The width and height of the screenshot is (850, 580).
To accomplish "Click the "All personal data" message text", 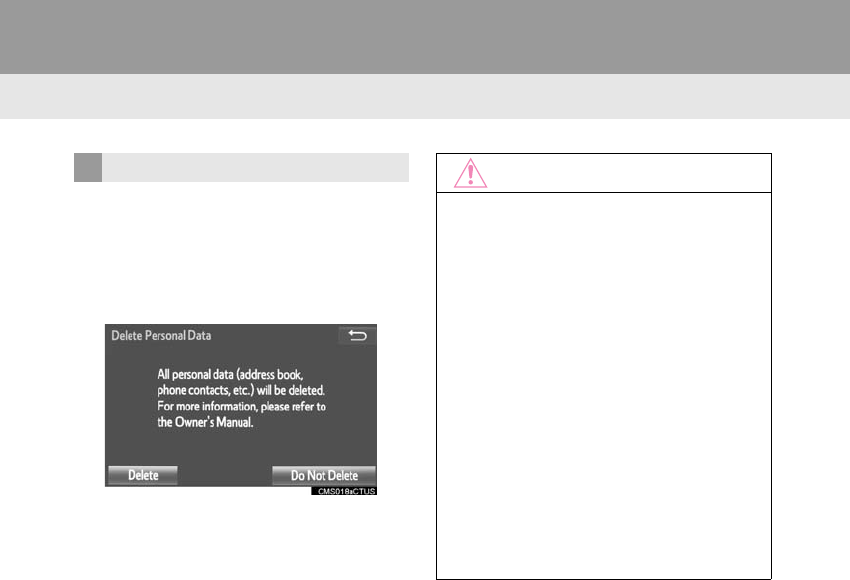I will pyautogui.click(x=241, y=398).
